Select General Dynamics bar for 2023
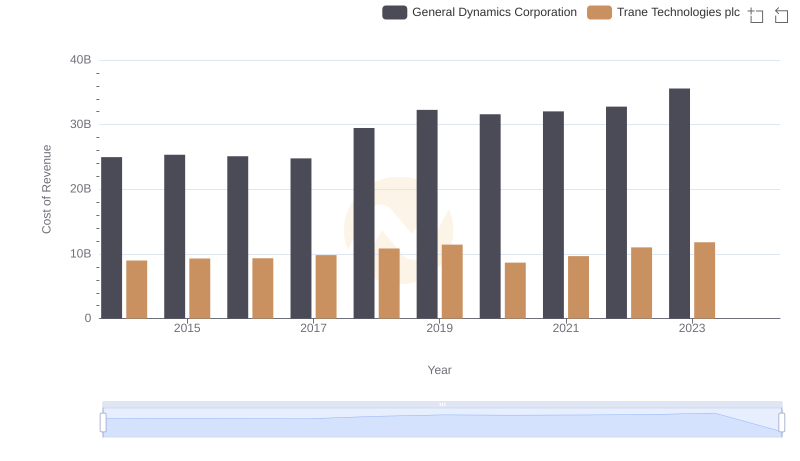Screen dimensions: 800x461 pyautogui.click(x=679, y=203)
